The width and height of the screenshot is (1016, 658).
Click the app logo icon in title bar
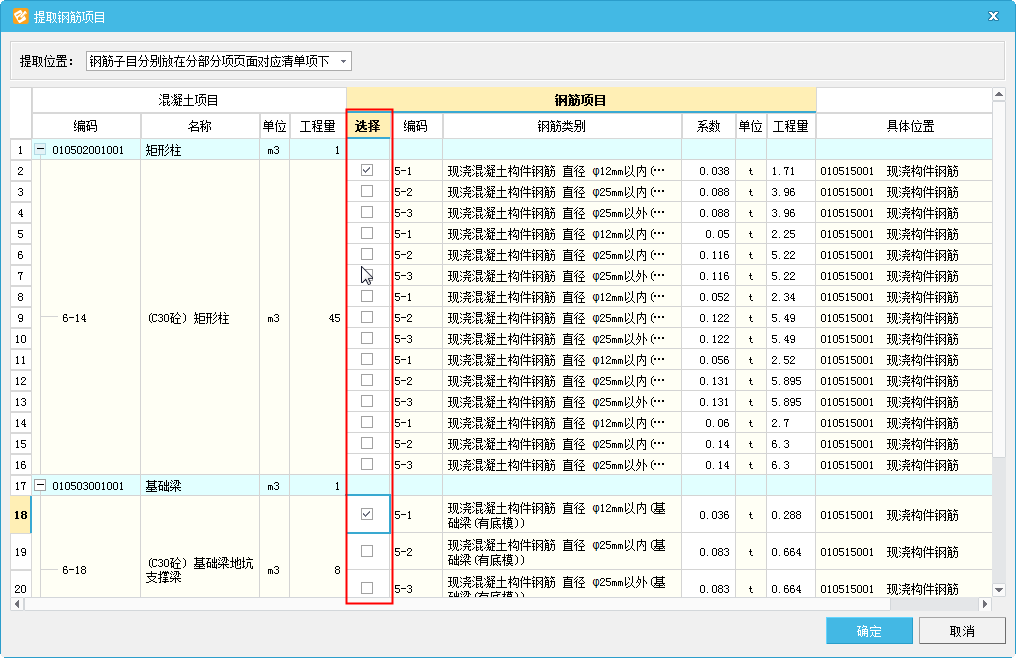point(19,16)
